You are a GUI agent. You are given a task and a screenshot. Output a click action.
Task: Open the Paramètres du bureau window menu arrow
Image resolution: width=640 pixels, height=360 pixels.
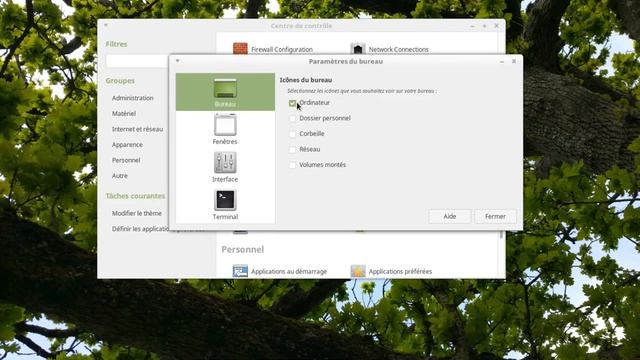(x=178, y=61)
